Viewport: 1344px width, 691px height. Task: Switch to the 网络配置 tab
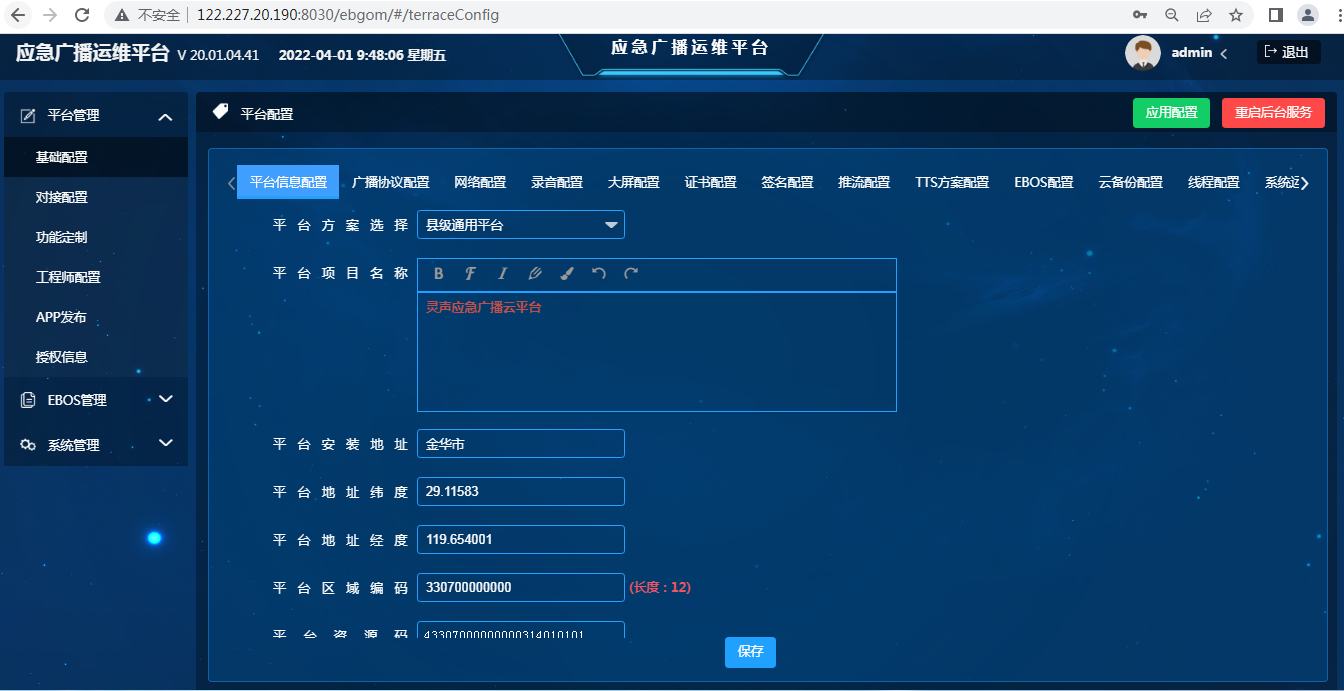[480, 183]
